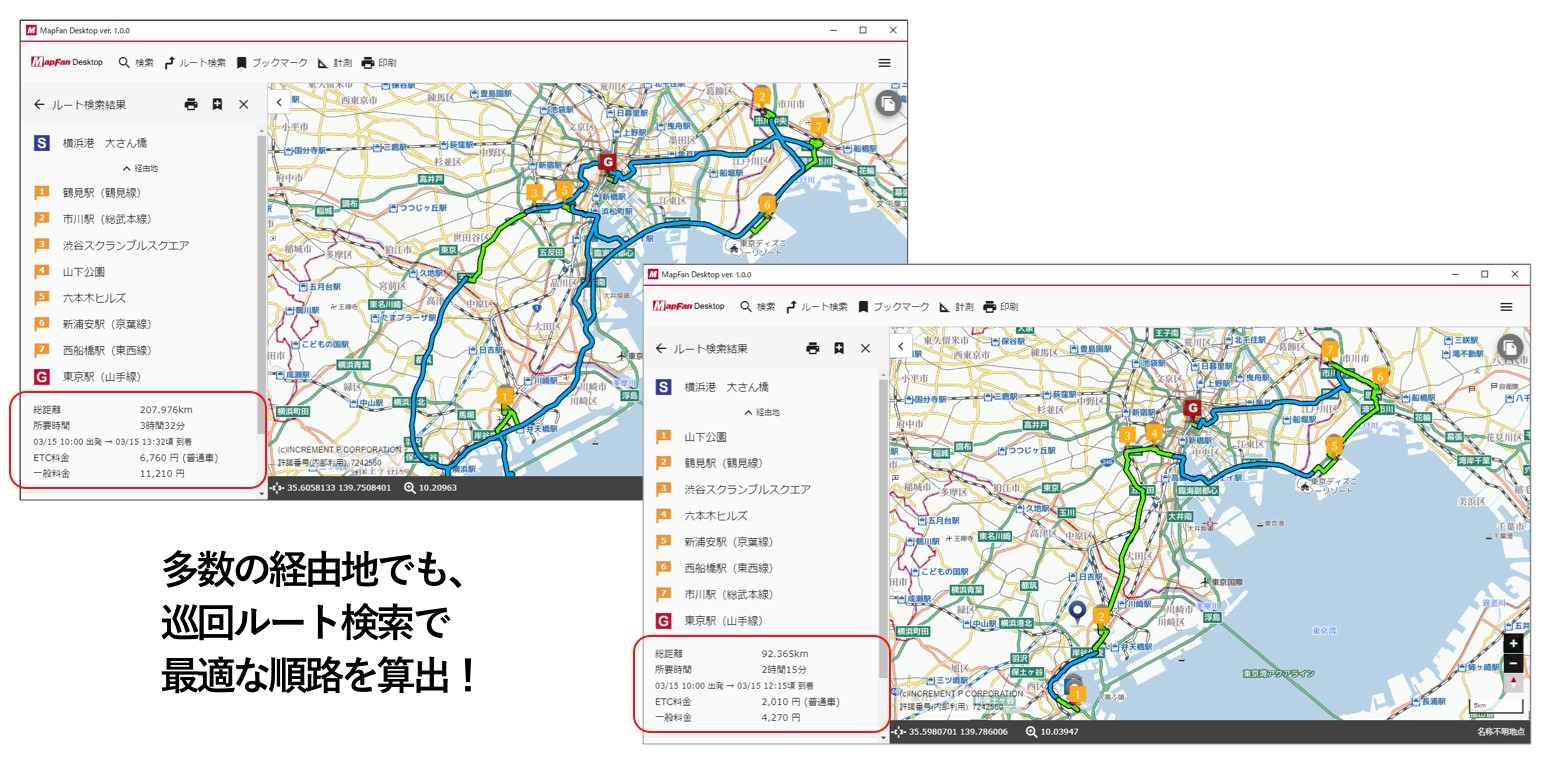Image resolution: width=1550 pixels, height=764 pixels.
Task: Zoom in with plus button on front map
Action: [x=1513, y=644]
